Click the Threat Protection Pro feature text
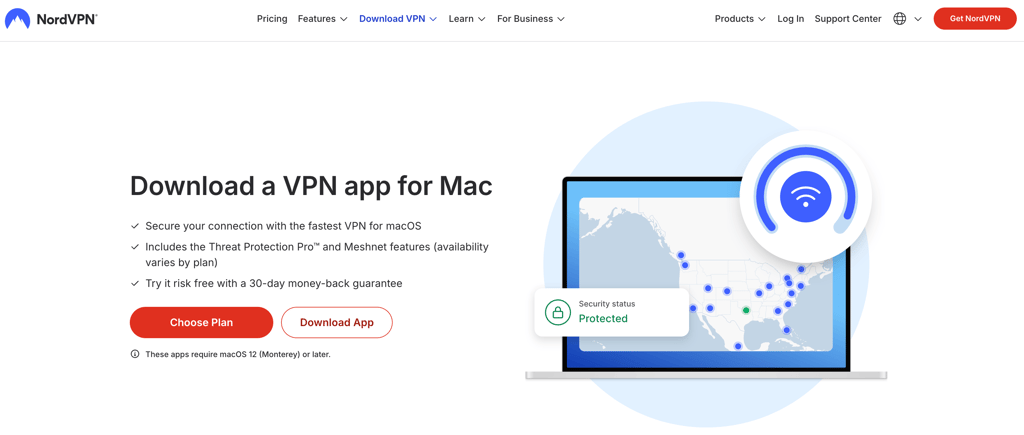Image resolution: width=1024 pixels, height=435 pixels. click(x=317, y=255)
